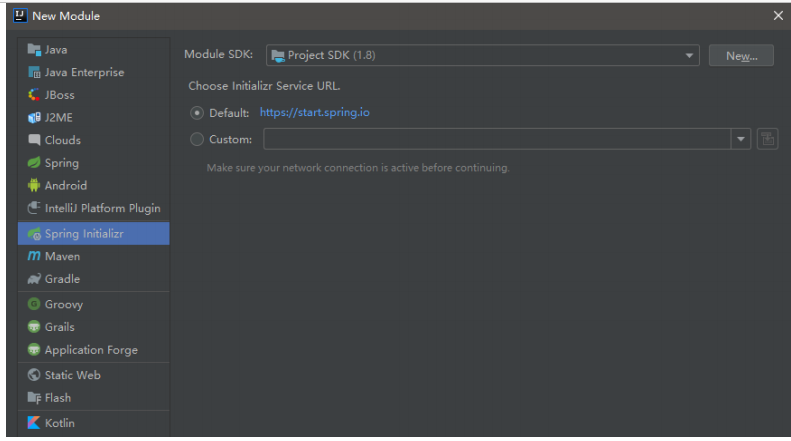Select the Groovy list entry
Image resolution: width=791 pixels, height=441 pixels.
click(93, 304)
